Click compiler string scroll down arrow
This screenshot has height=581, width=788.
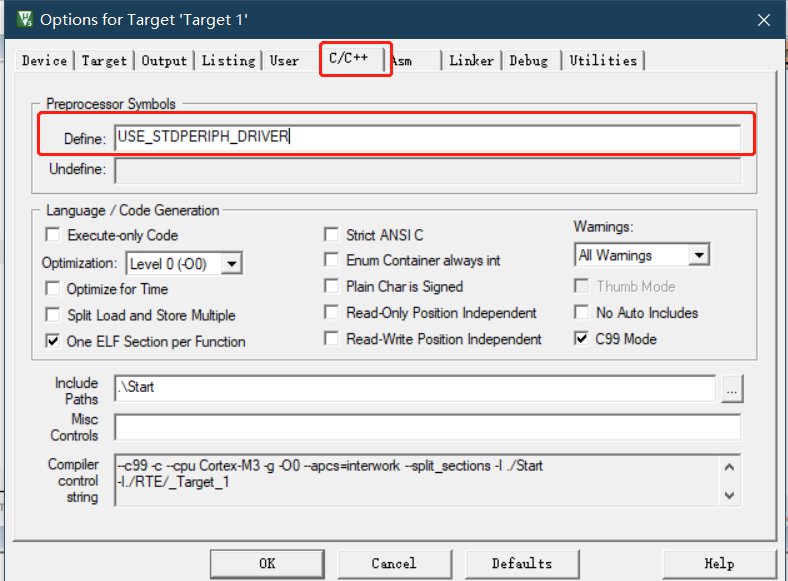pos(730,495)
